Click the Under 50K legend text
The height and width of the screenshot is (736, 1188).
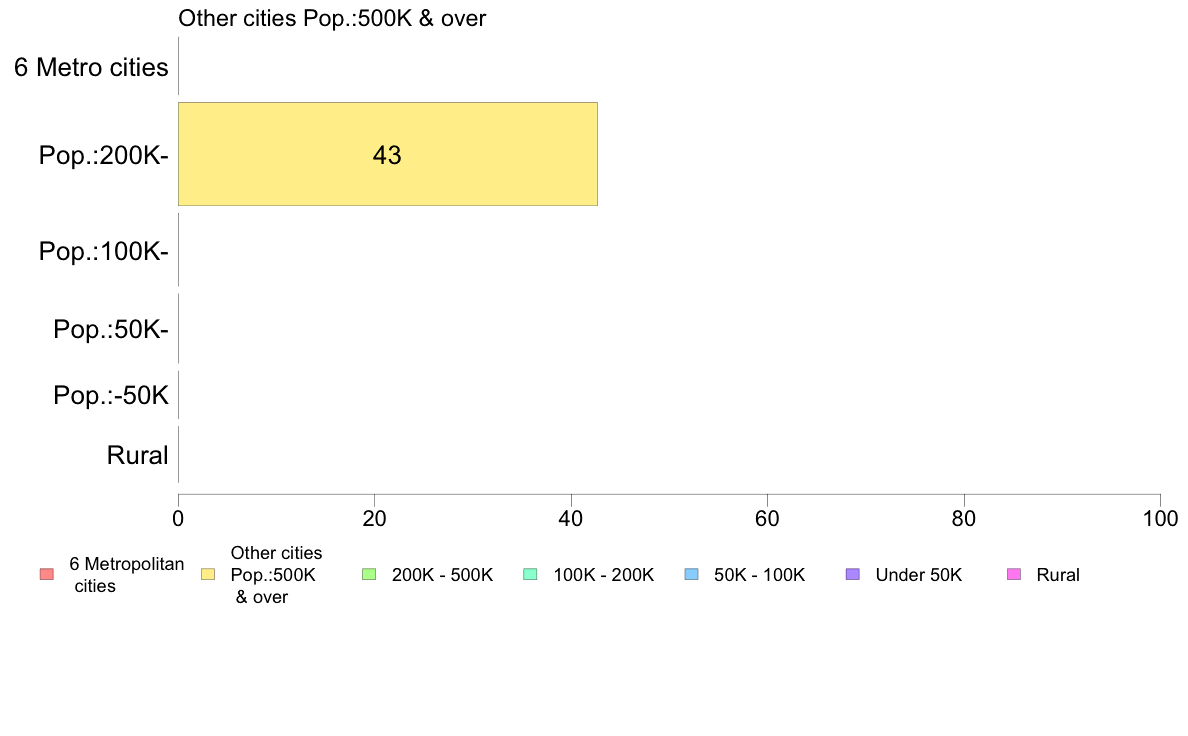pos(918,575)
